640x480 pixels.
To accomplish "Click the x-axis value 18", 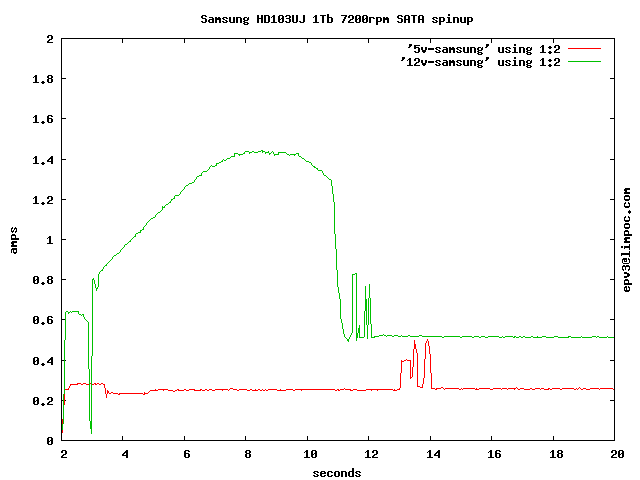I will pyautogui.click(x=556, y=454).
